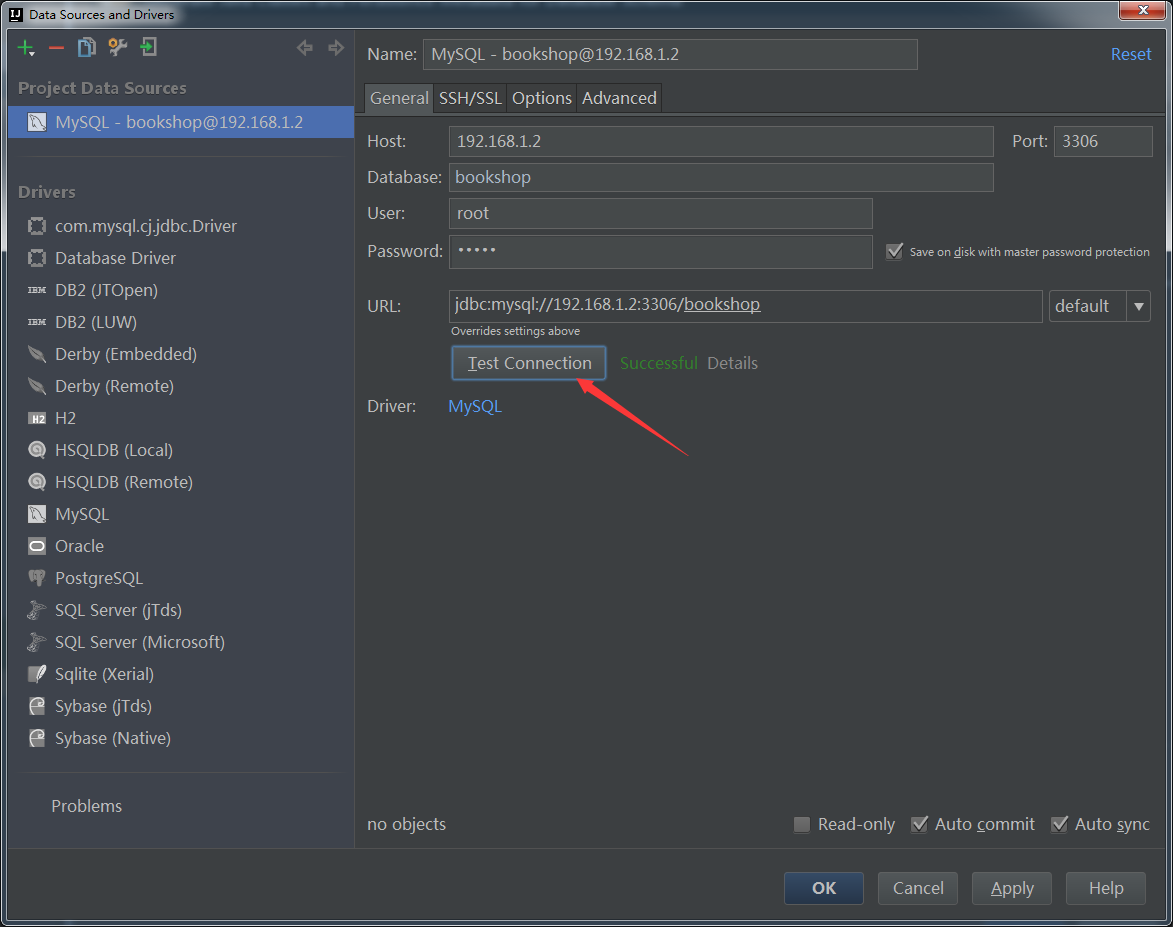The height and width of the screenshot is (927, 1173).
Task: Click icon of HSQLDB (Local) driver
Action: click(37, 450)
